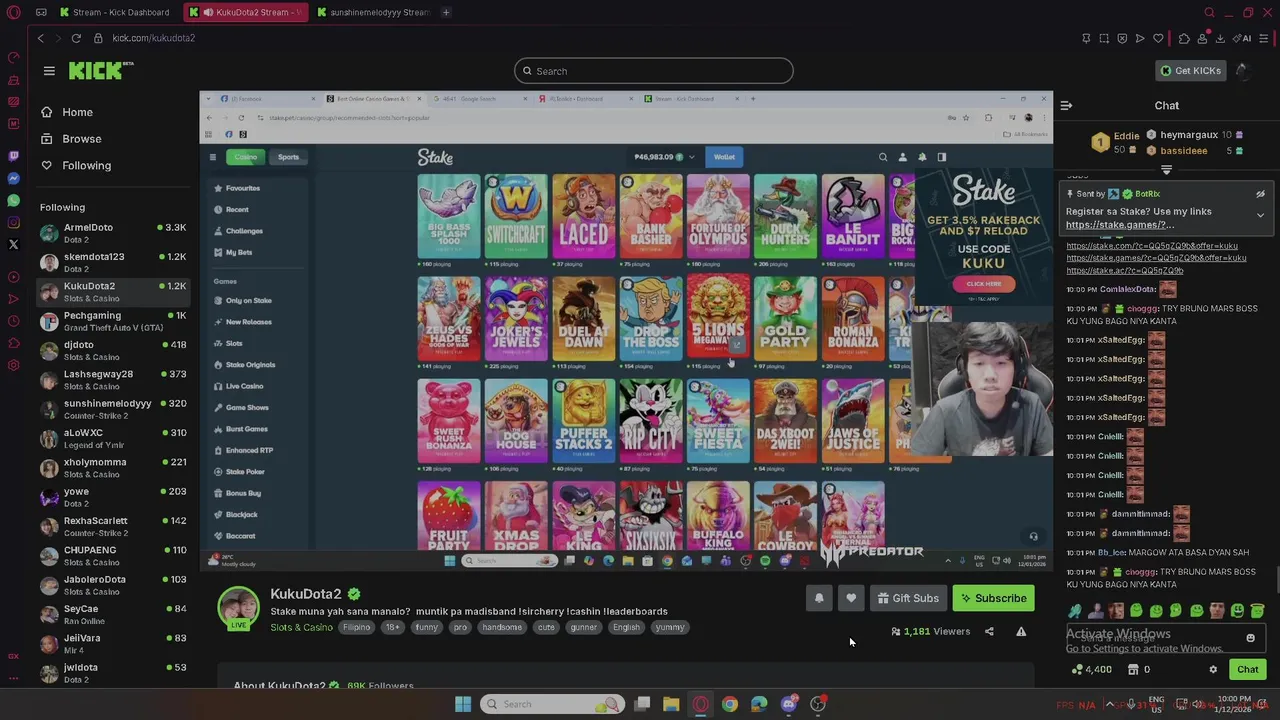
Task: Click the gunner tag
Action: pos(583,627)
